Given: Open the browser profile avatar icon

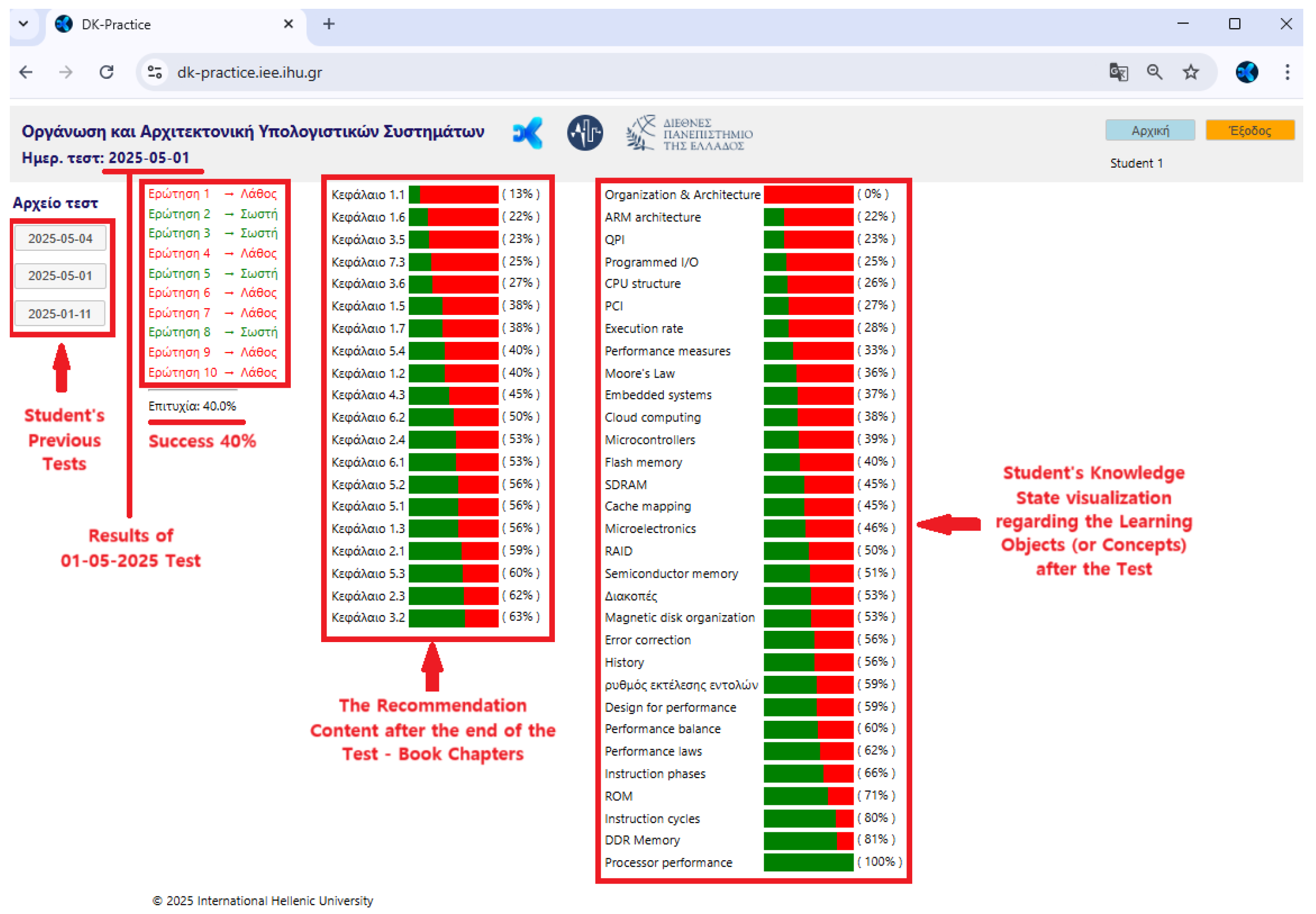Looking at the screenshot, I should tap(1247, 72).
